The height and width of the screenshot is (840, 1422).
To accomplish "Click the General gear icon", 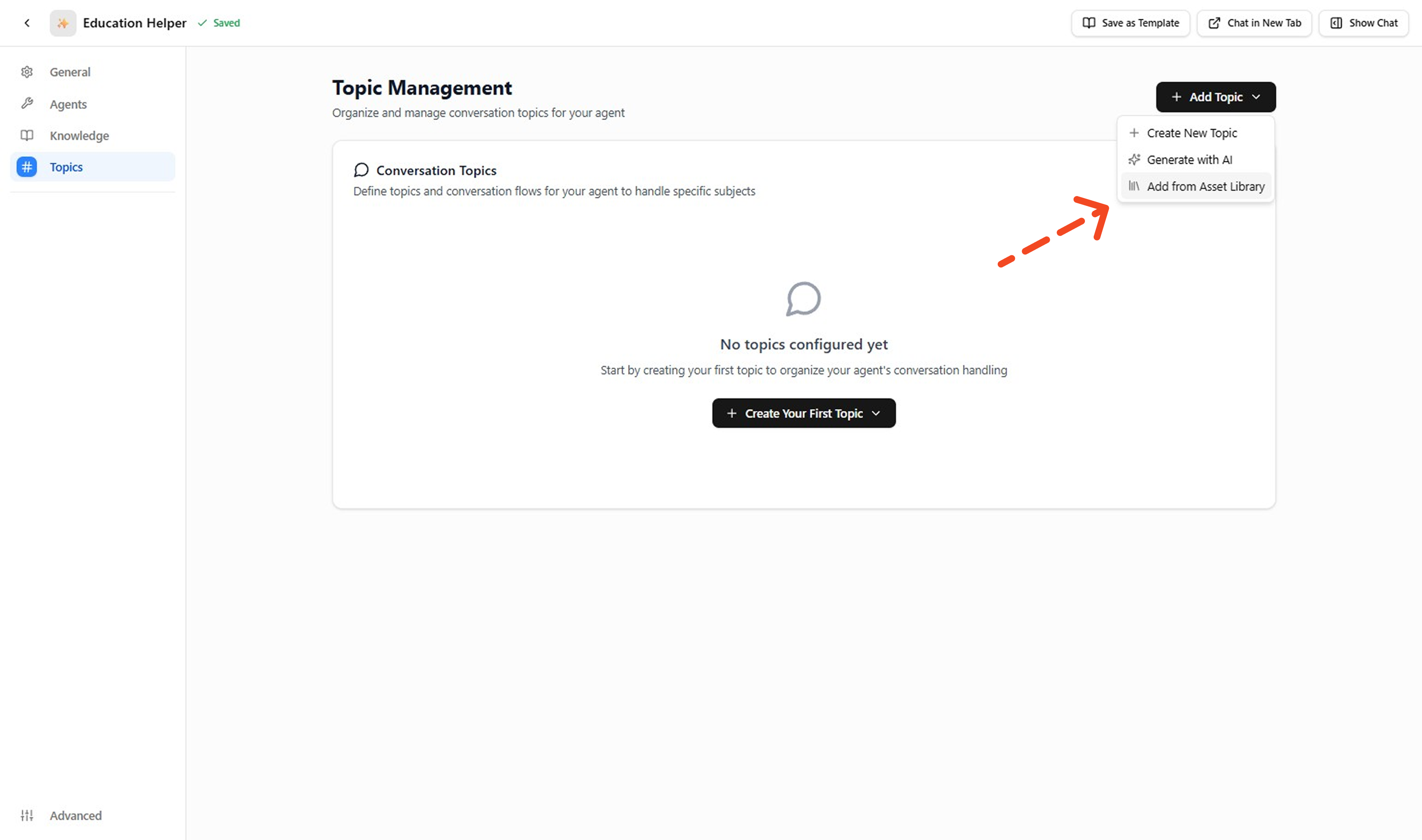I will (26, 72).
